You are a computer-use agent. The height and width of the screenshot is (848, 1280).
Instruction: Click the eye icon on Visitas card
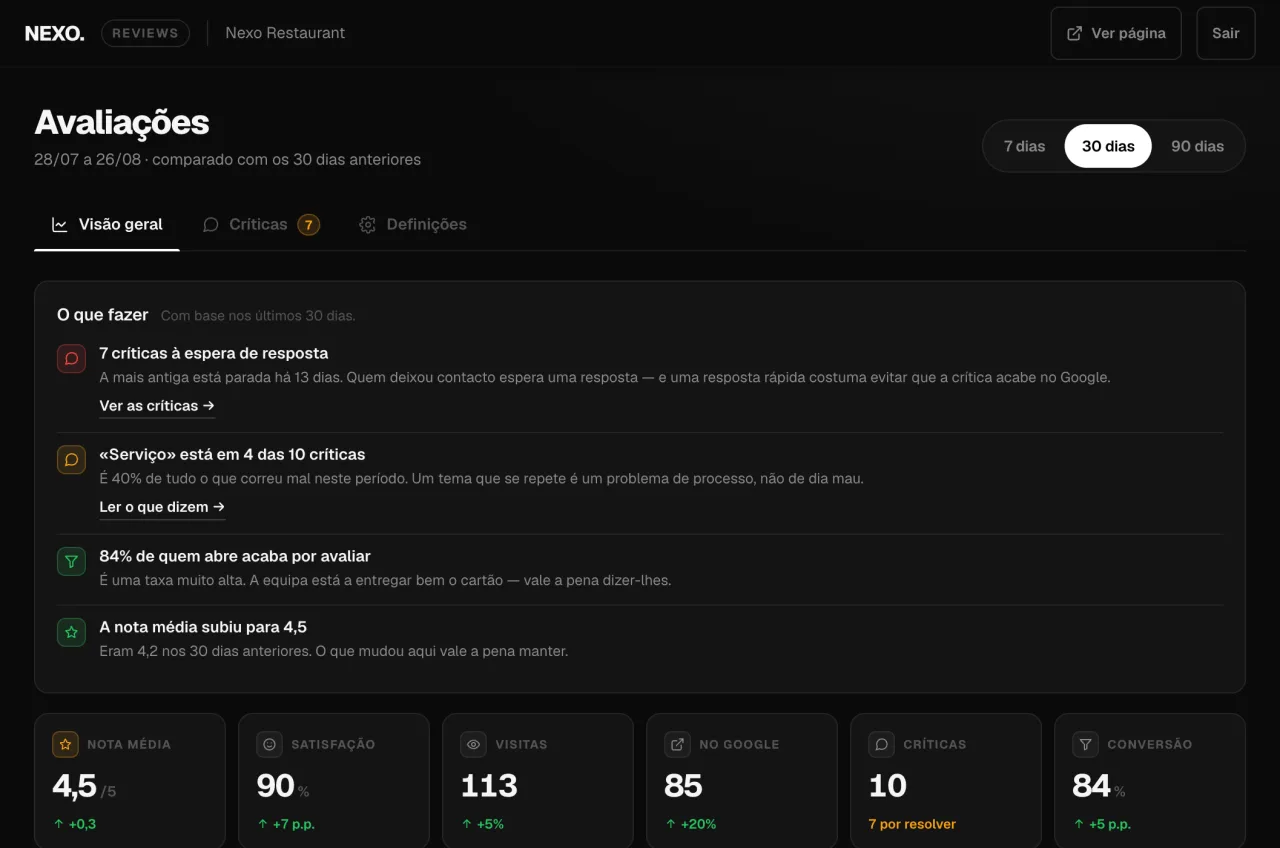coord(473,744)
